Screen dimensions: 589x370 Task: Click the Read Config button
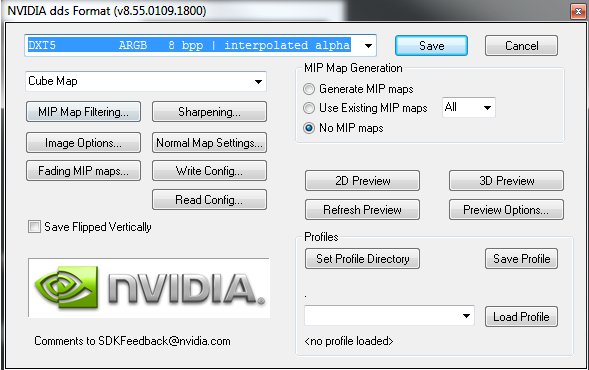[x=209, y=199]
